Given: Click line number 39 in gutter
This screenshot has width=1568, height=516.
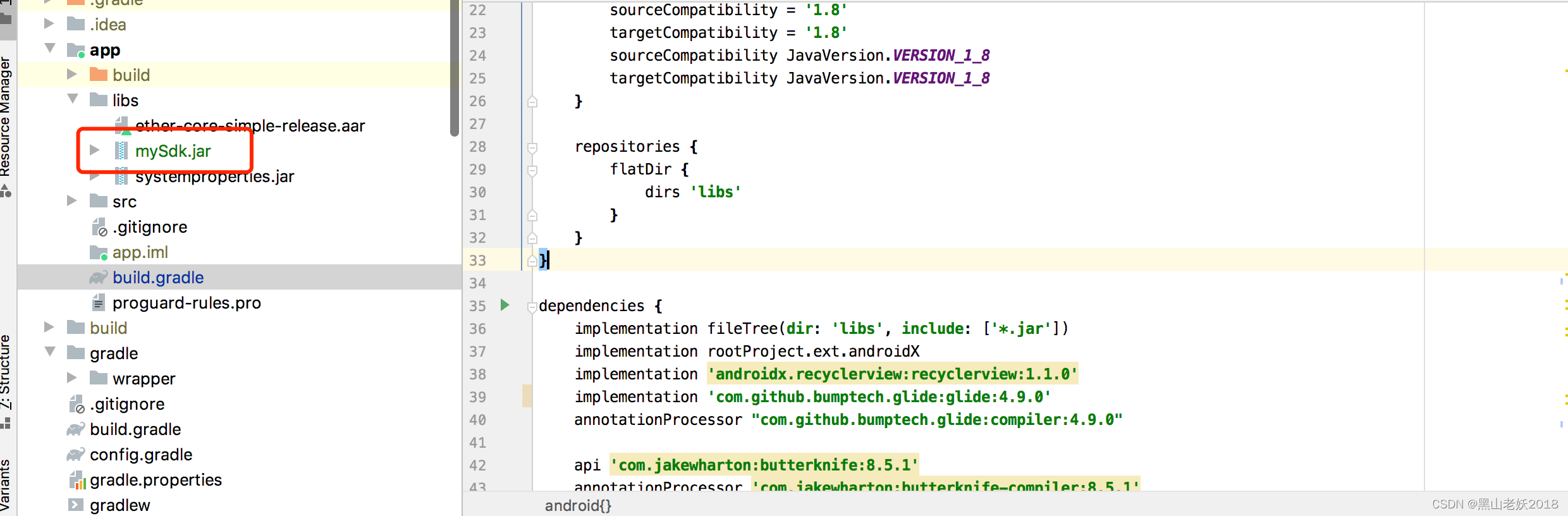Looking at the screenshot, I should tap(477, 397).
